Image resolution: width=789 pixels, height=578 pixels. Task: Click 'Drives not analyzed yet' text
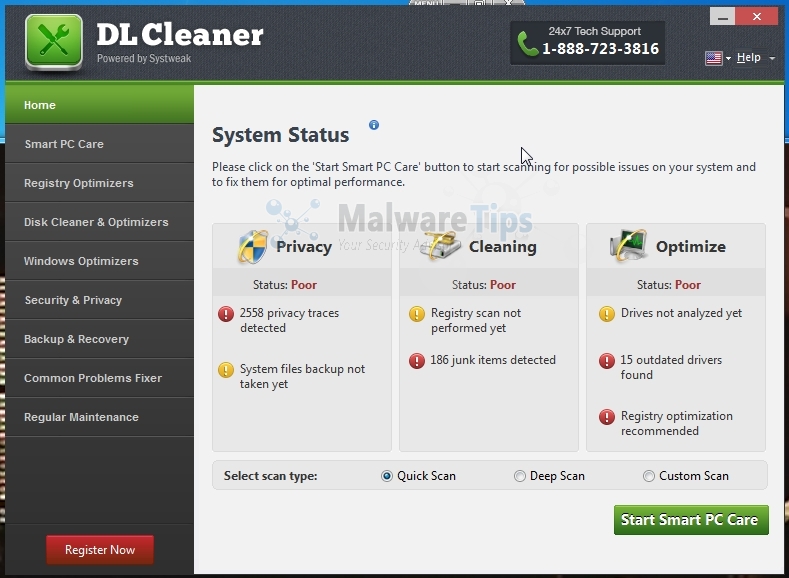click(x=681, y=313)
